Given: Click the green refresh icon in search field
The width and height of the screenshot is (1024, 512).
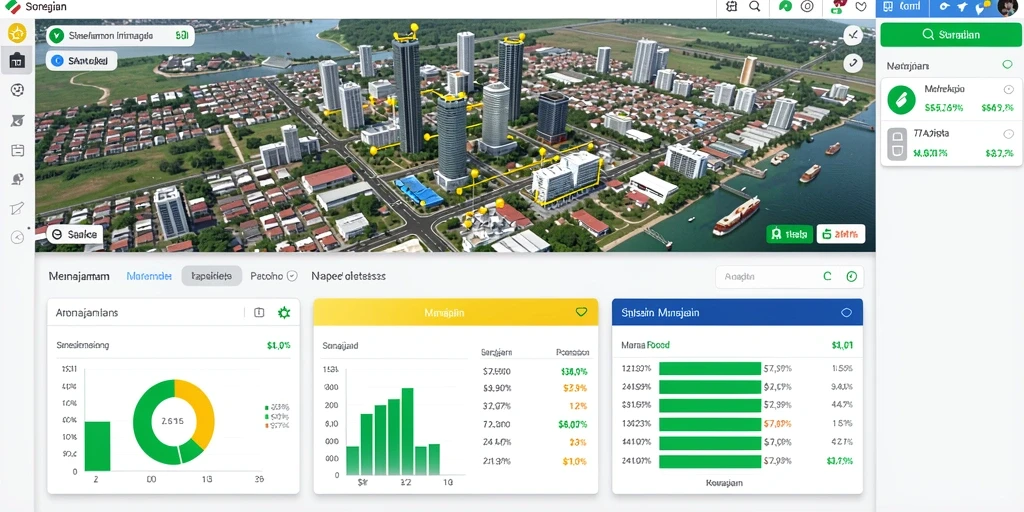Looking at the screenshot, I should point(827,277).
